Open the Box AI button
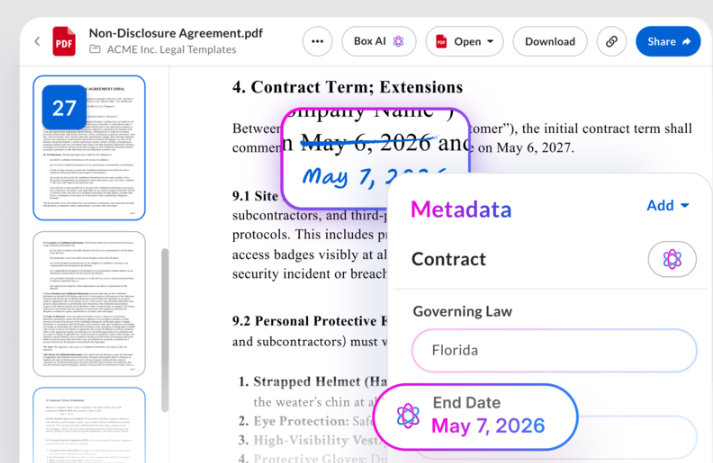The height and width of the screenshot is (463, 713). coord(379,41)
